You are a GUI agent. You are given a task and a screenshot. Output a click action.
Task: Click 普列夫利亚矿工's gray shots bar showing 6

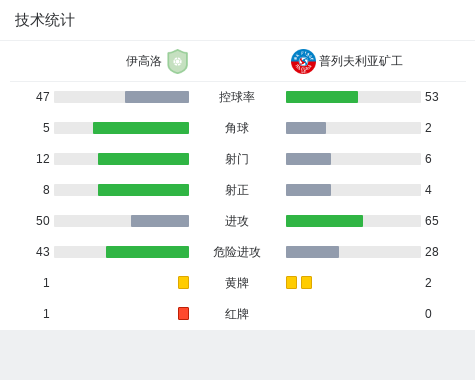tap(308, 159)
